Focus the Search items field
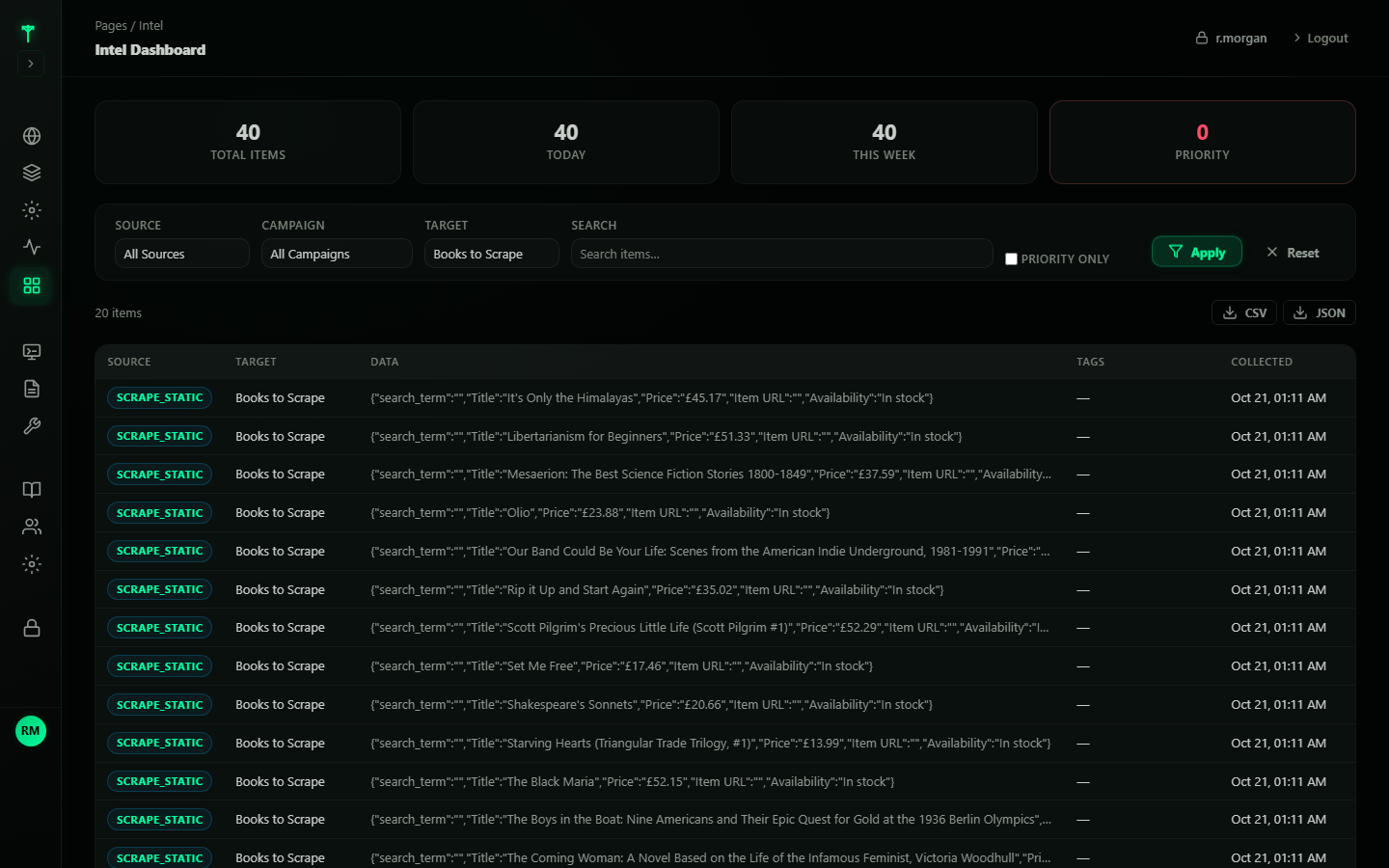The width and height of the screenshot is (1389, 868). pyautogui.click(x=782, y=254)
